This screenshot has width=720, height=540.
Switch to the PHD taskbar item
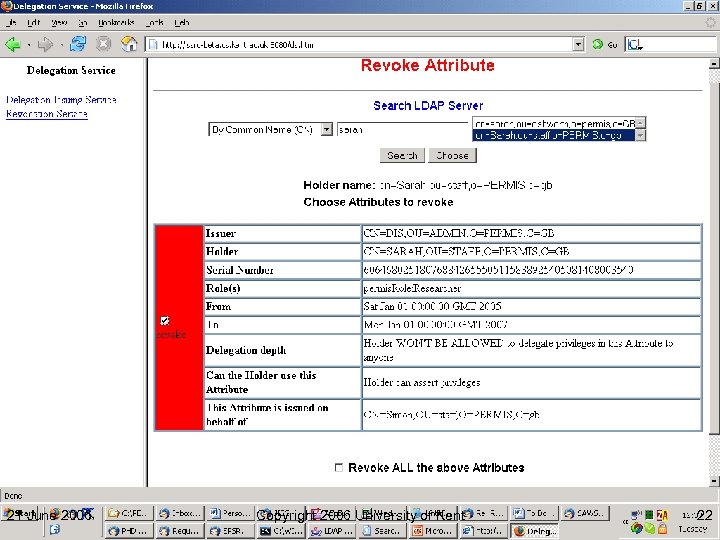129,531
